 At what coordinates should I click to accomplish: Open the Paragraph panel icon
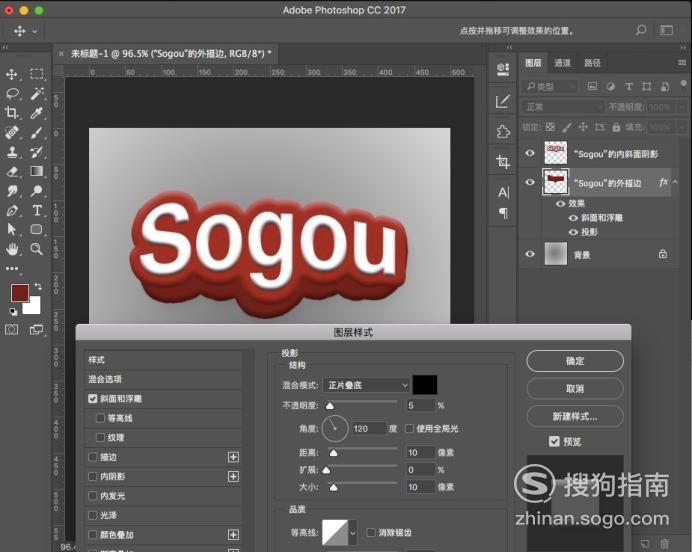[x=503, y=213]
